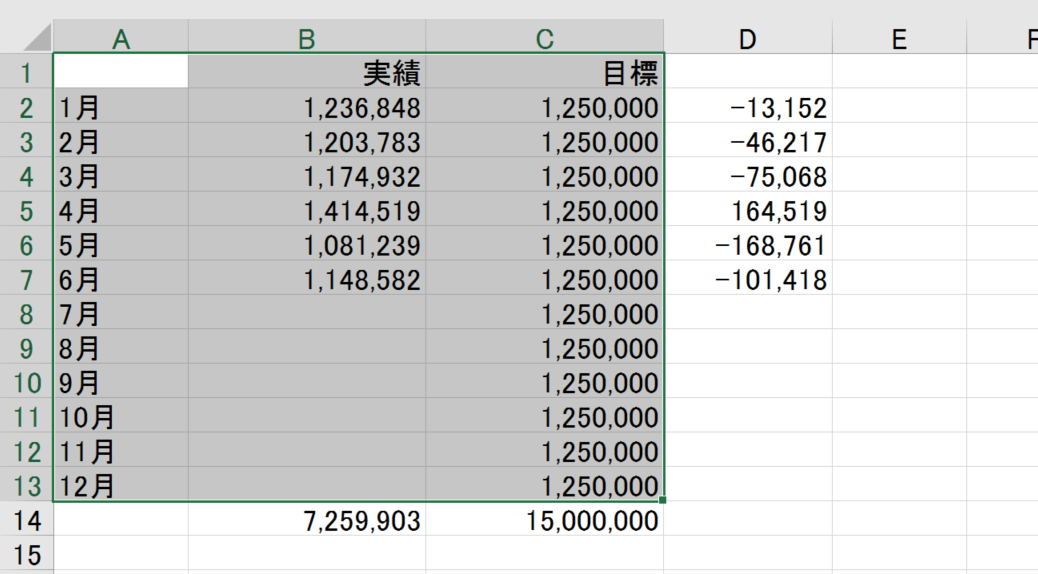Click the 目標 header cell

pos(544,72)
